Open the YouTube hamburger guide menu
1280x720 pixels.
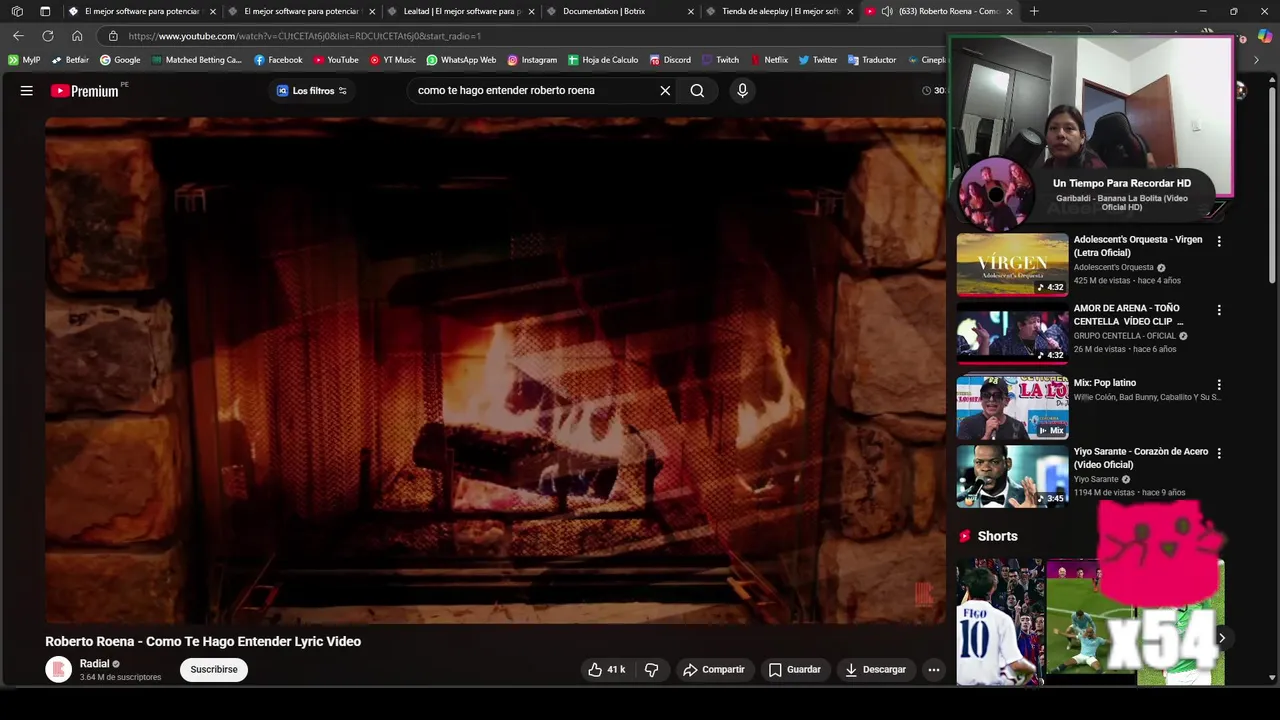click(27, 90)
